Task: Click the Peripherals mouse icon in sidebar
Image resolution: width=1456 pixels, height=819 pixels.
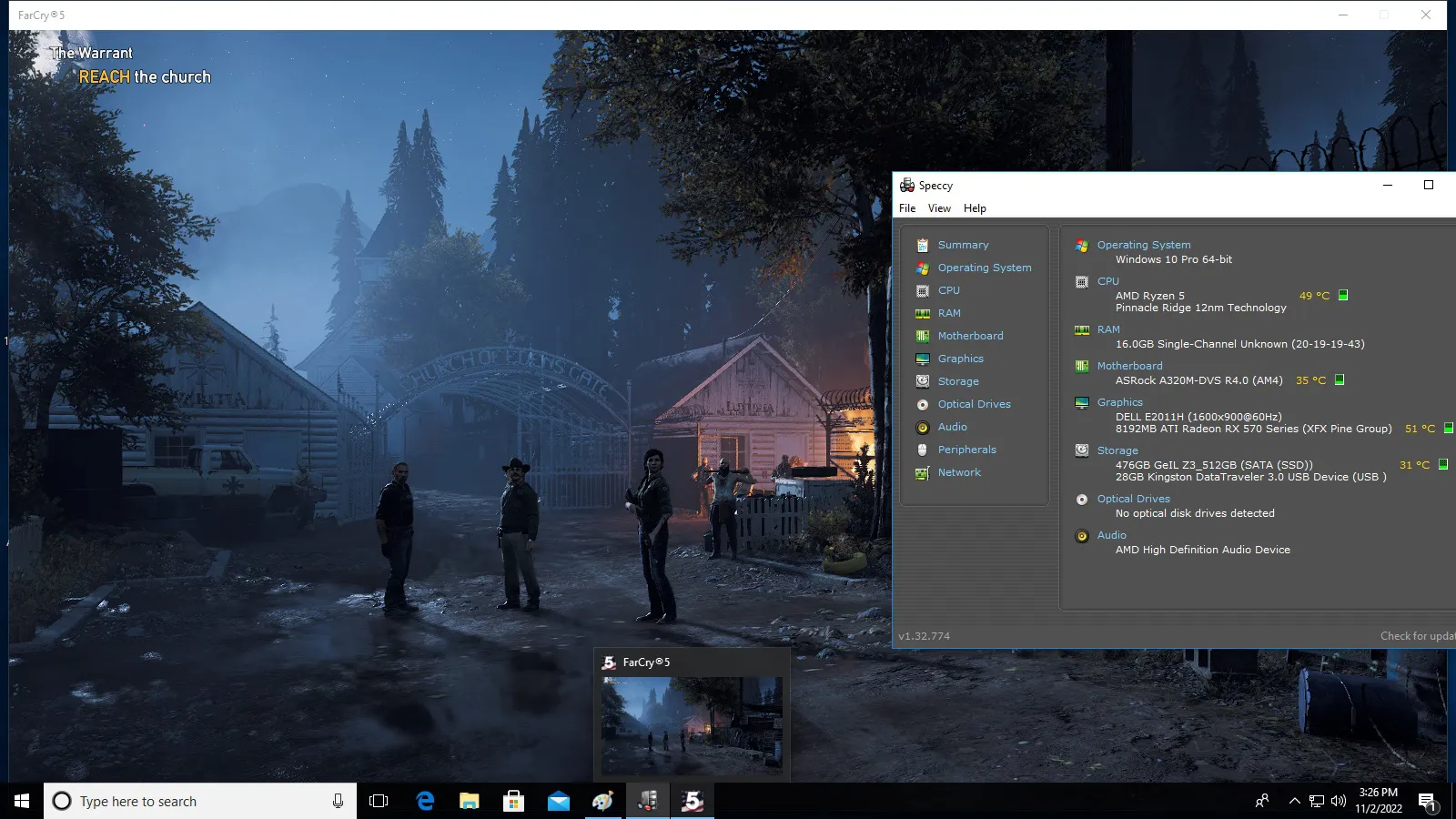Action: 923,450
